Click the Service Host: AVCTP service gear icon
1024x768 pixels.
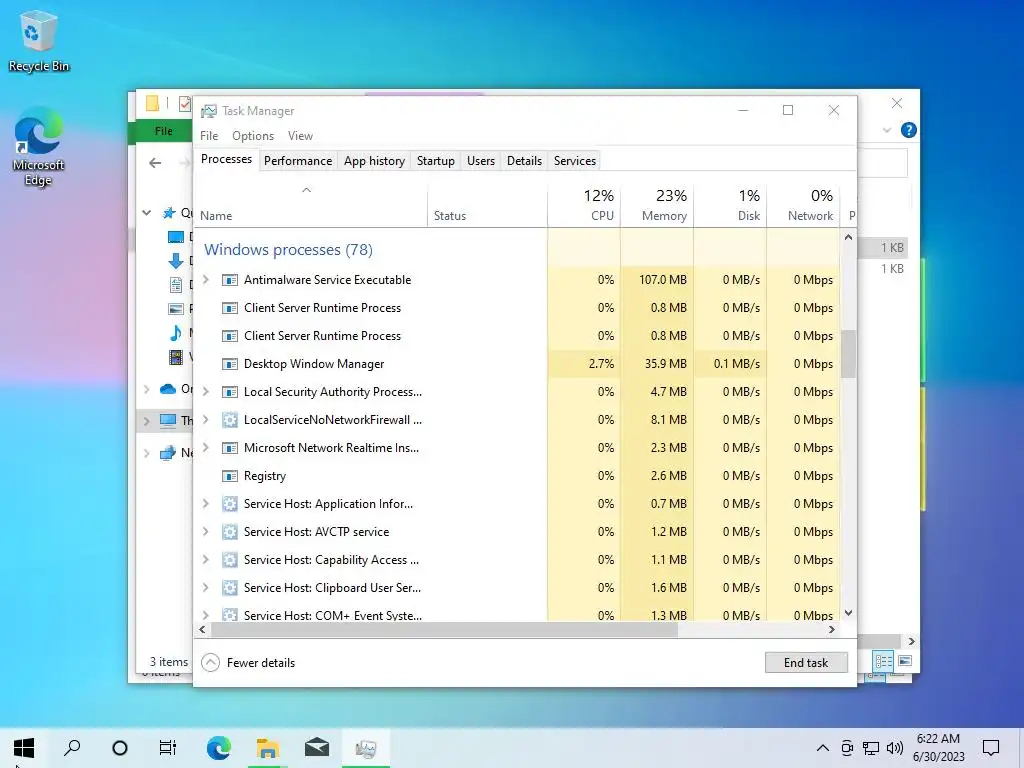click(229, 532)
